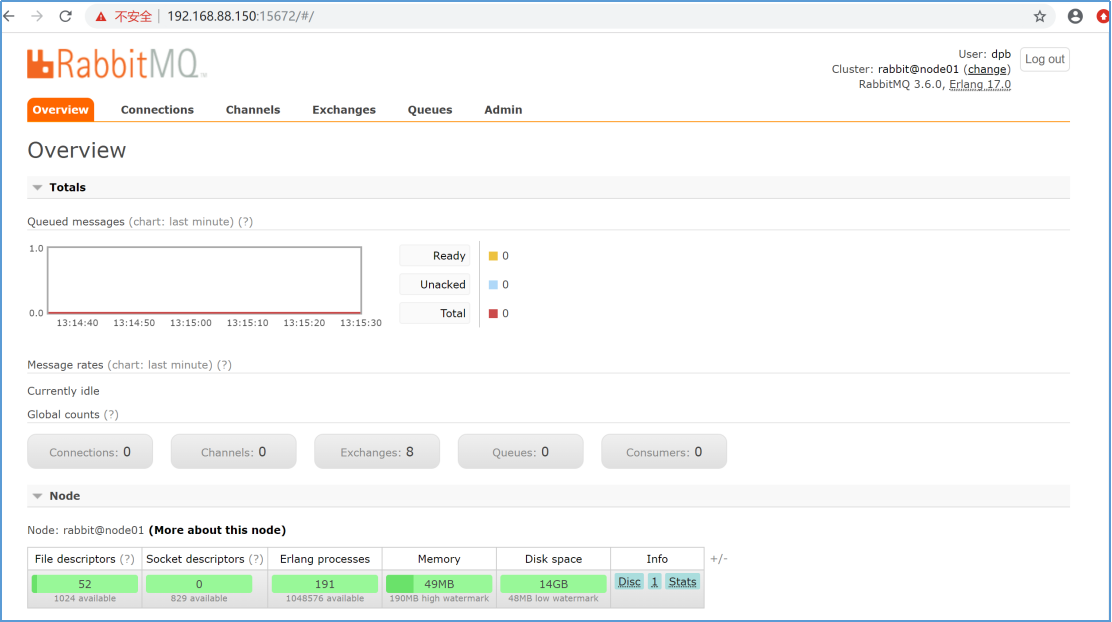
Task: Click the Total legend label
Action: tap(435, 313)
